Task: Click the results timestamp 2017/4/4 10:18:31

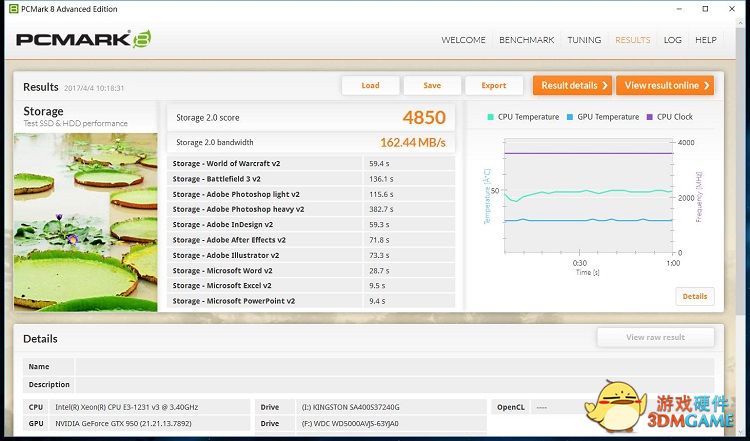Action: coord(94,88)
